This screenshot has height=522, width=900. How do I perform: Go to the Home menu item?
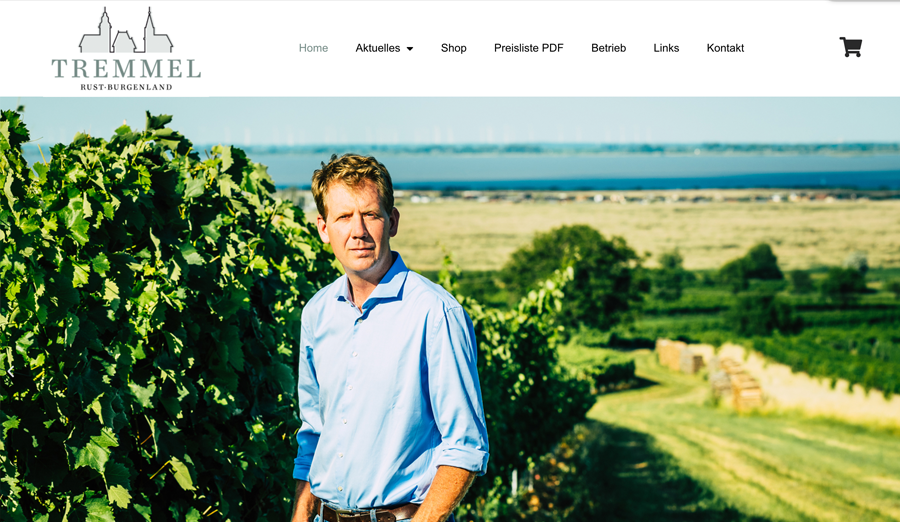tap(313, 48)
